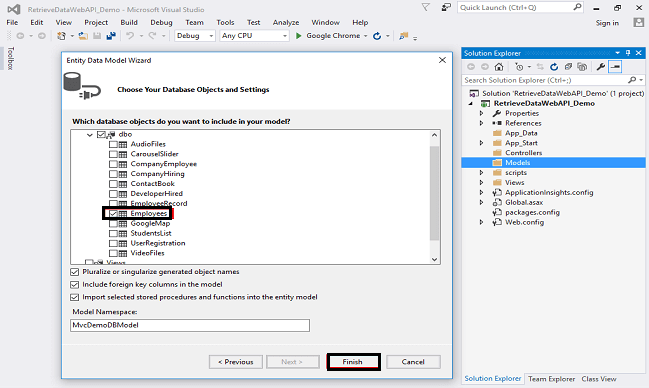Click the Undo toolbar icon
The width and height of the screenshot is (649, 388).
[130, 36]
